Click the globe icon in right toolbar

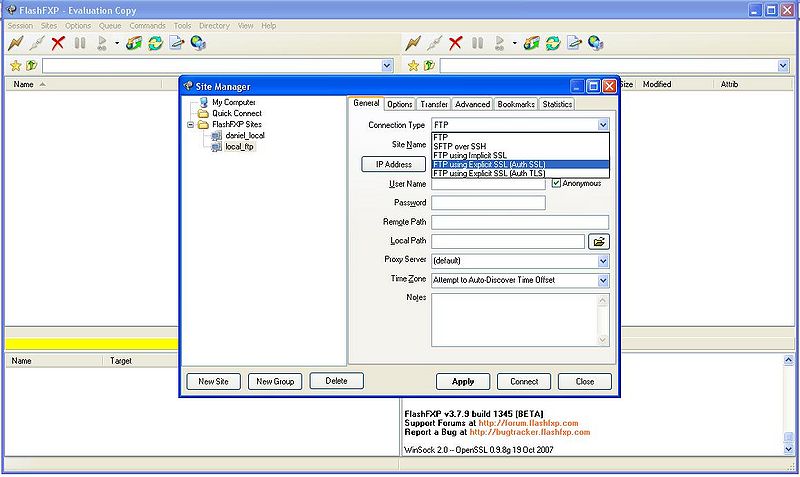pyautogui.click(x=596, y=43)
